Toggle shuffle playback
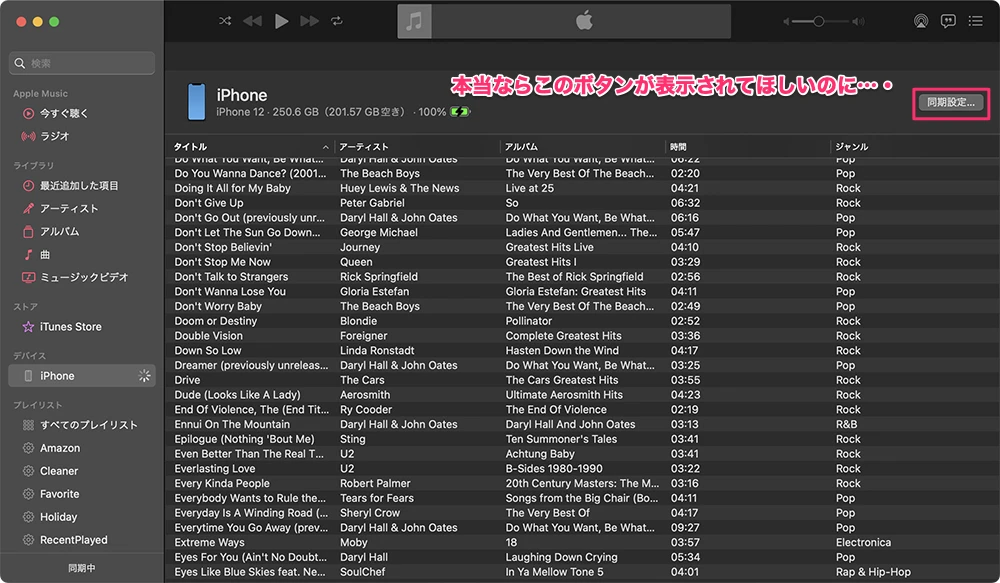The height and width of the screenshot is (583, 1000). click(225, 21)
